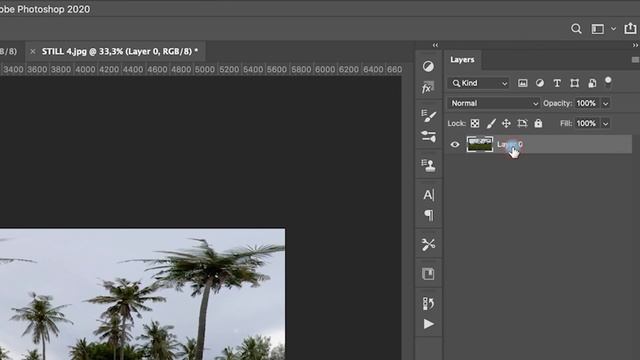Expand the workspace switcher dropdown arrow
This screenshot has height=360, width=640.
[x=613, y=29]
